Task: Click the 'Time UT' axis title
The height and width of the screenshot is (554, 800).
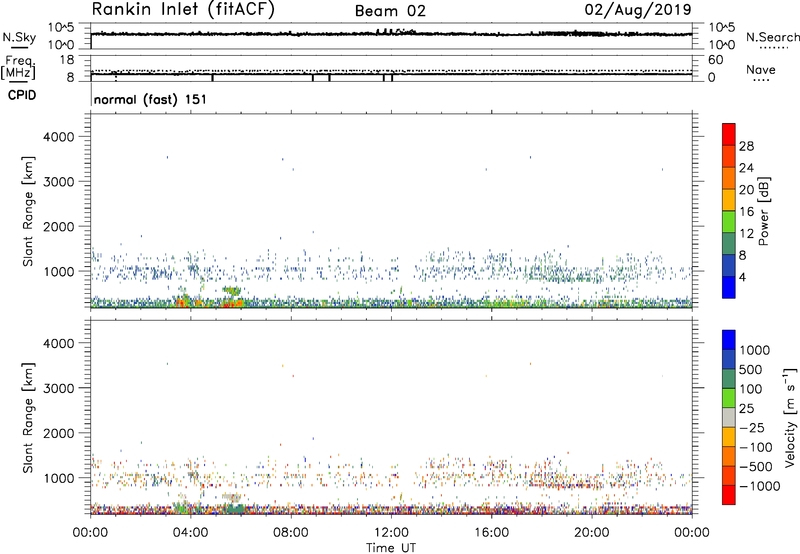Action: 391,547
